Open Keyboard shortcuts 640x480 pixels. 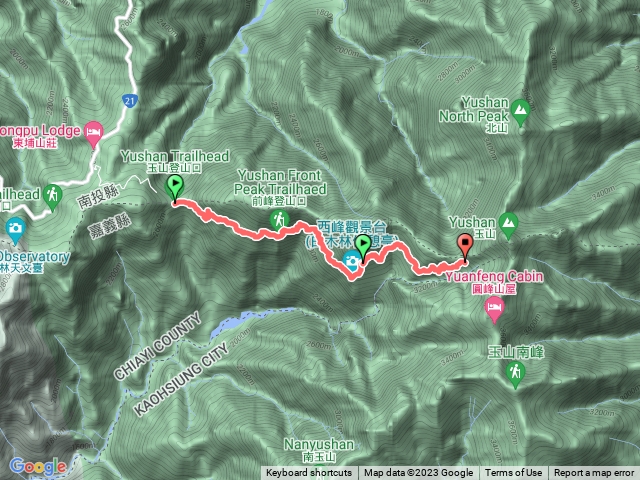click(309, 473)
